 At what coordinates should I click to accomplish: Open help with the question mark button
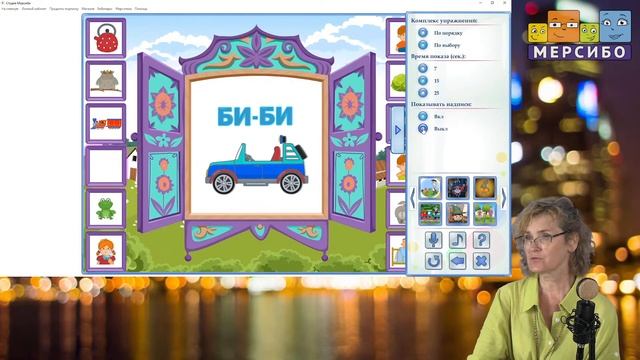481,240
